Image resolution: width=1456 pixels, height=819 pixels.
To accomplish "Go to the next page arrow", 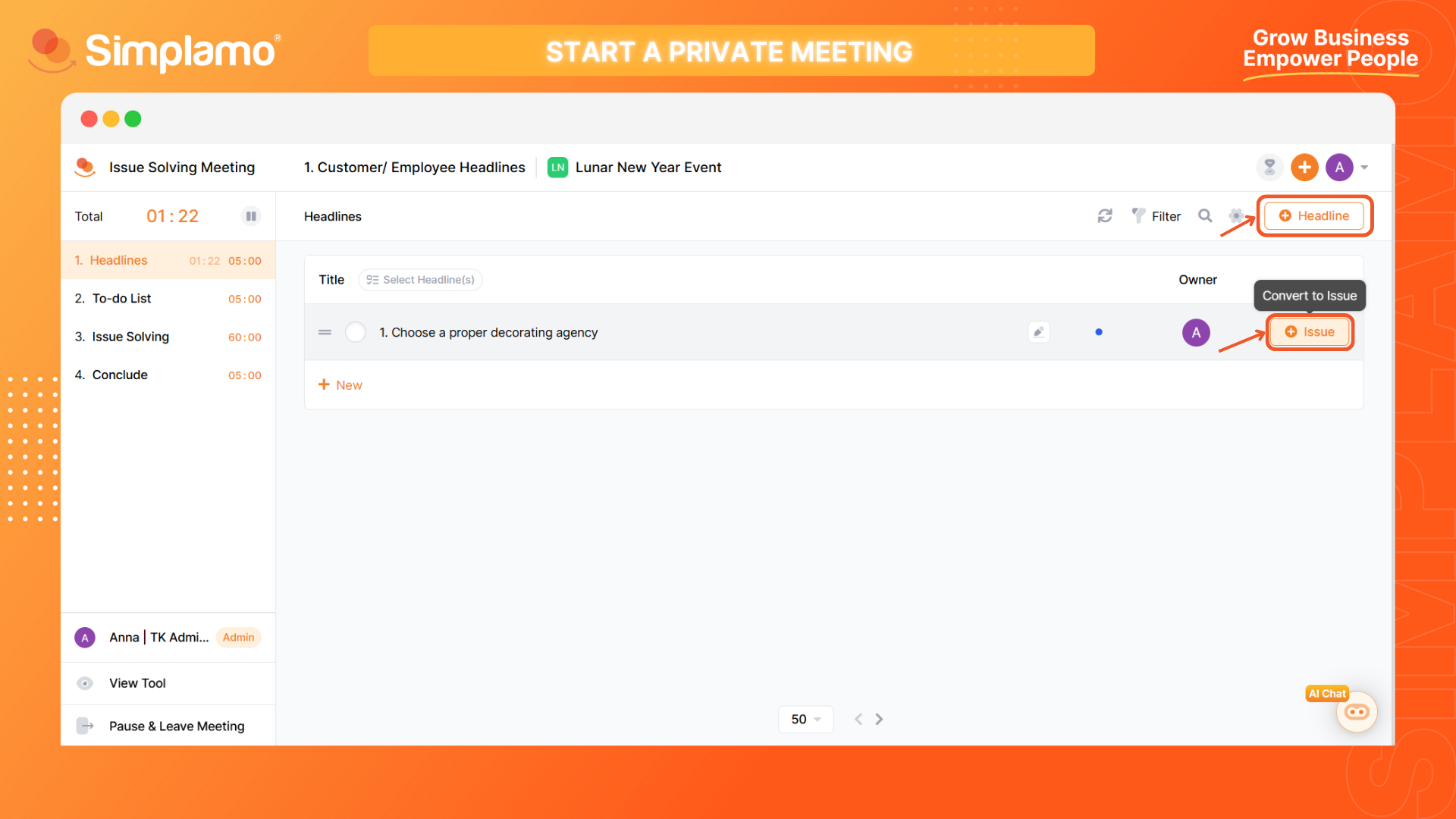I will tap(879, 719).
